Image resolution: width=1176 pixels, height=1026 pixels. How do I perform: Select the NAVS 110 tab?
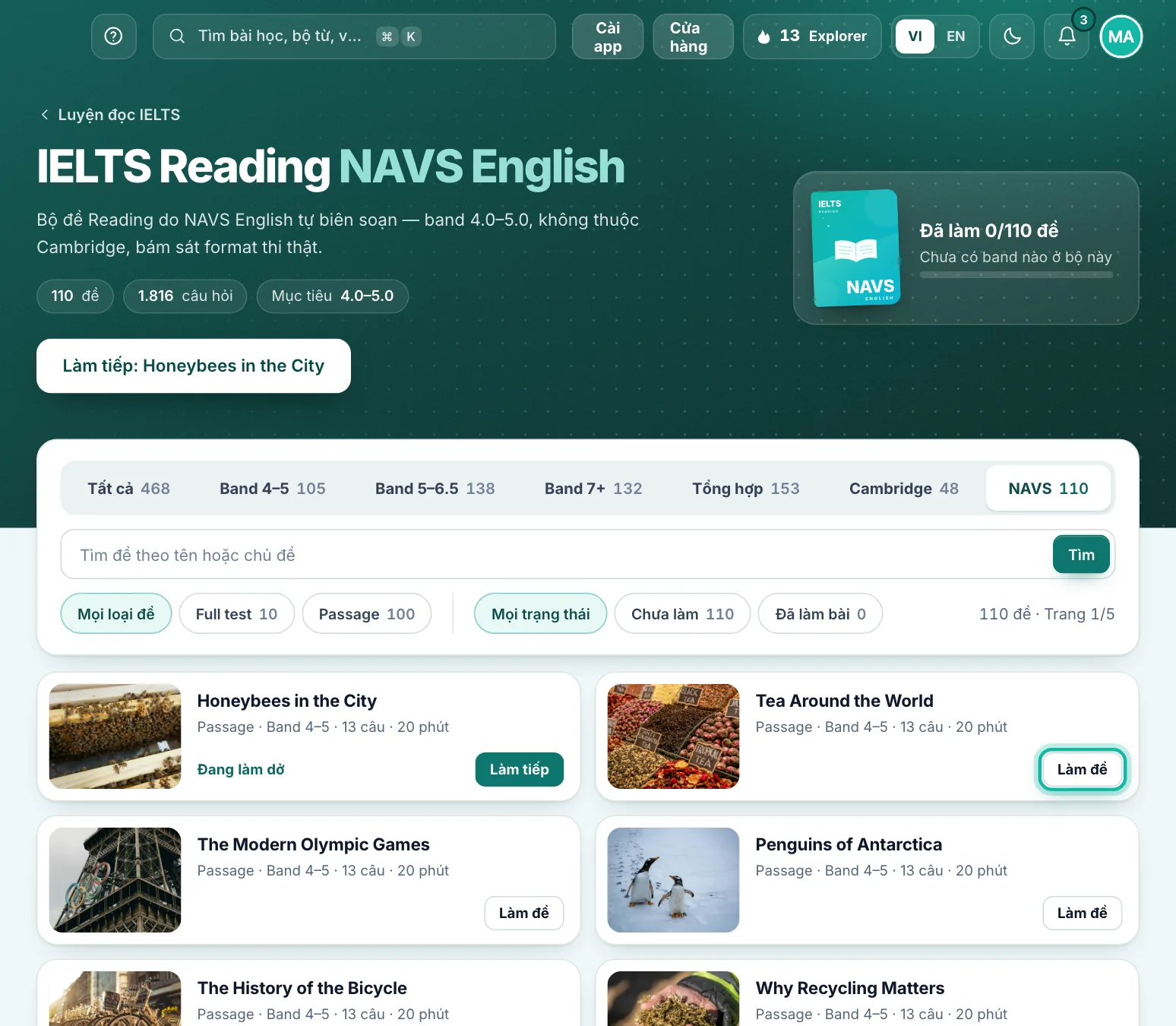coord(1048,488)
